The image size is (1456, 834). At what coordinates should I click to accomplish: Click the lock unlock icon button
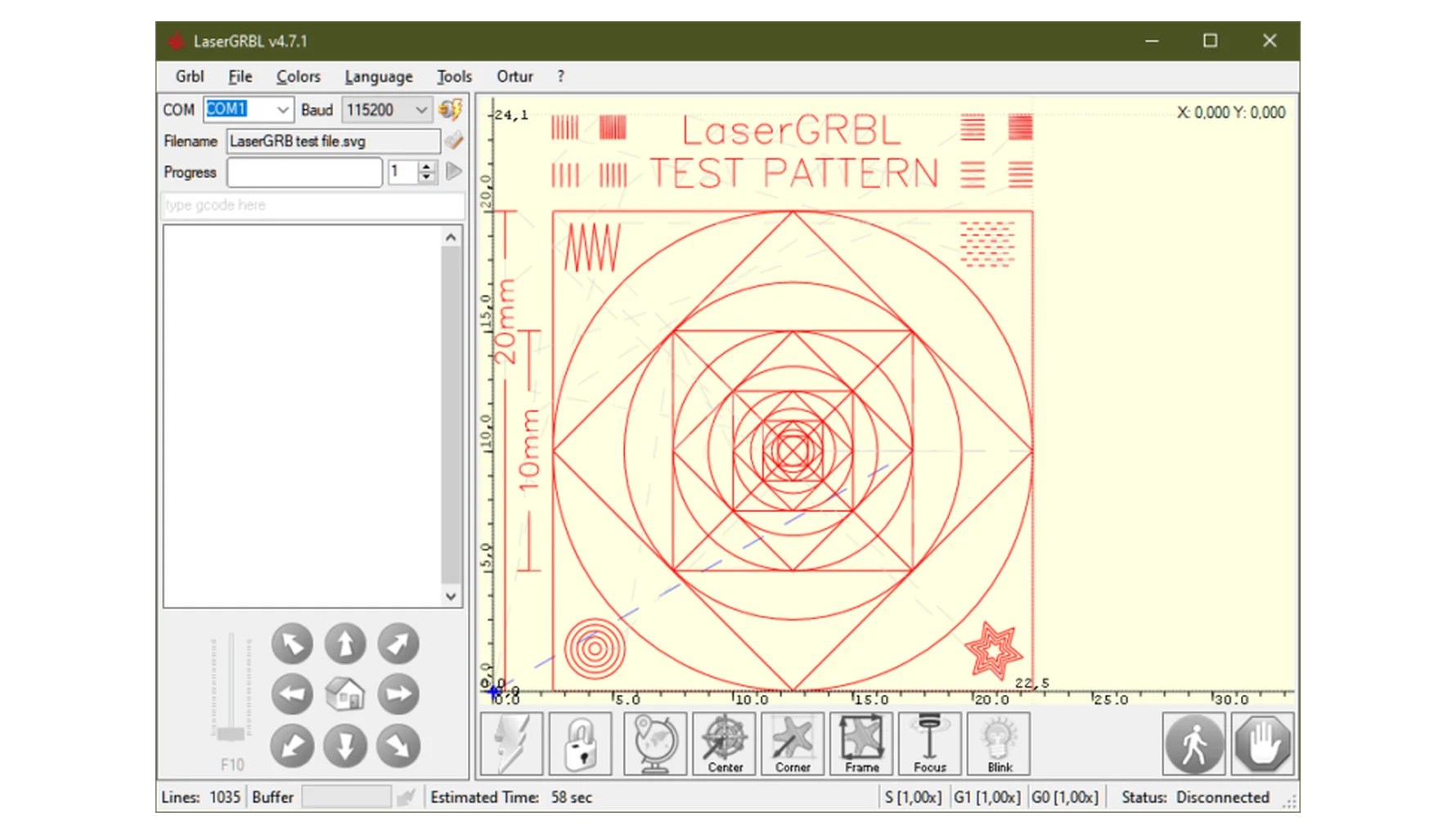(x=580, y=742)
